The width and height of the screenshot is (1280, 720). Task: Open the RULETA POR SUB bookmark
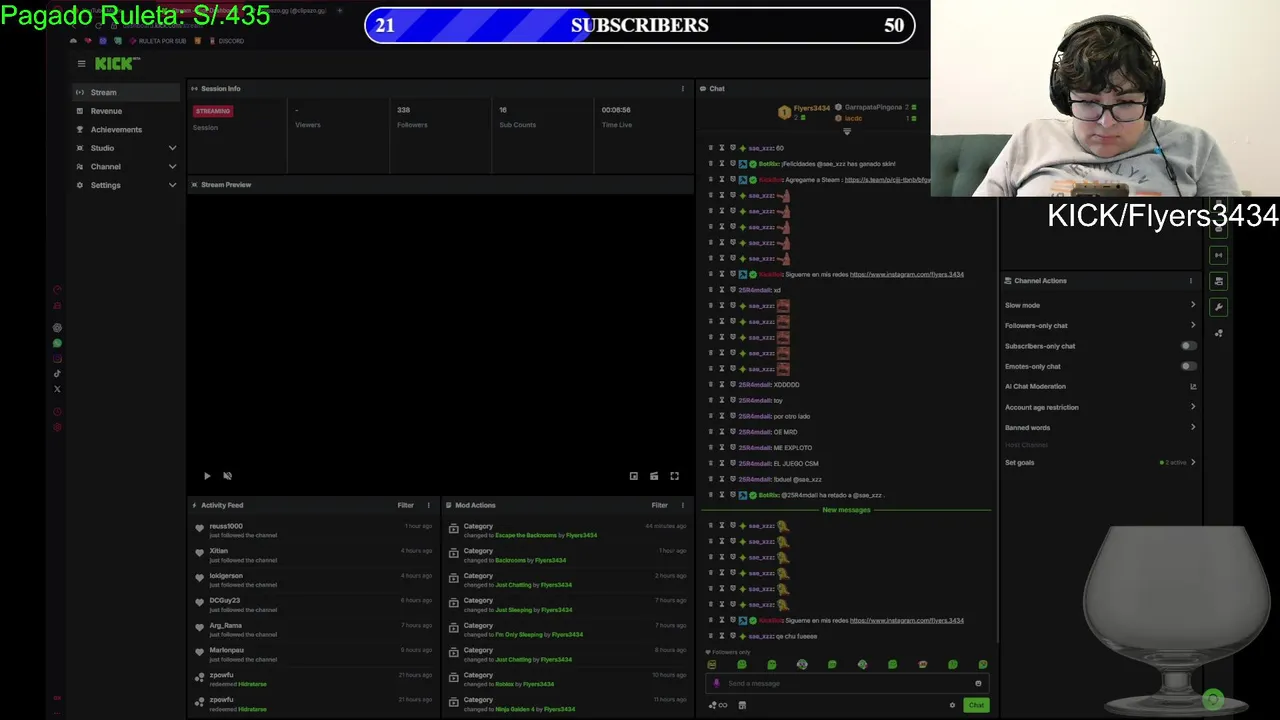coord(157,41)
